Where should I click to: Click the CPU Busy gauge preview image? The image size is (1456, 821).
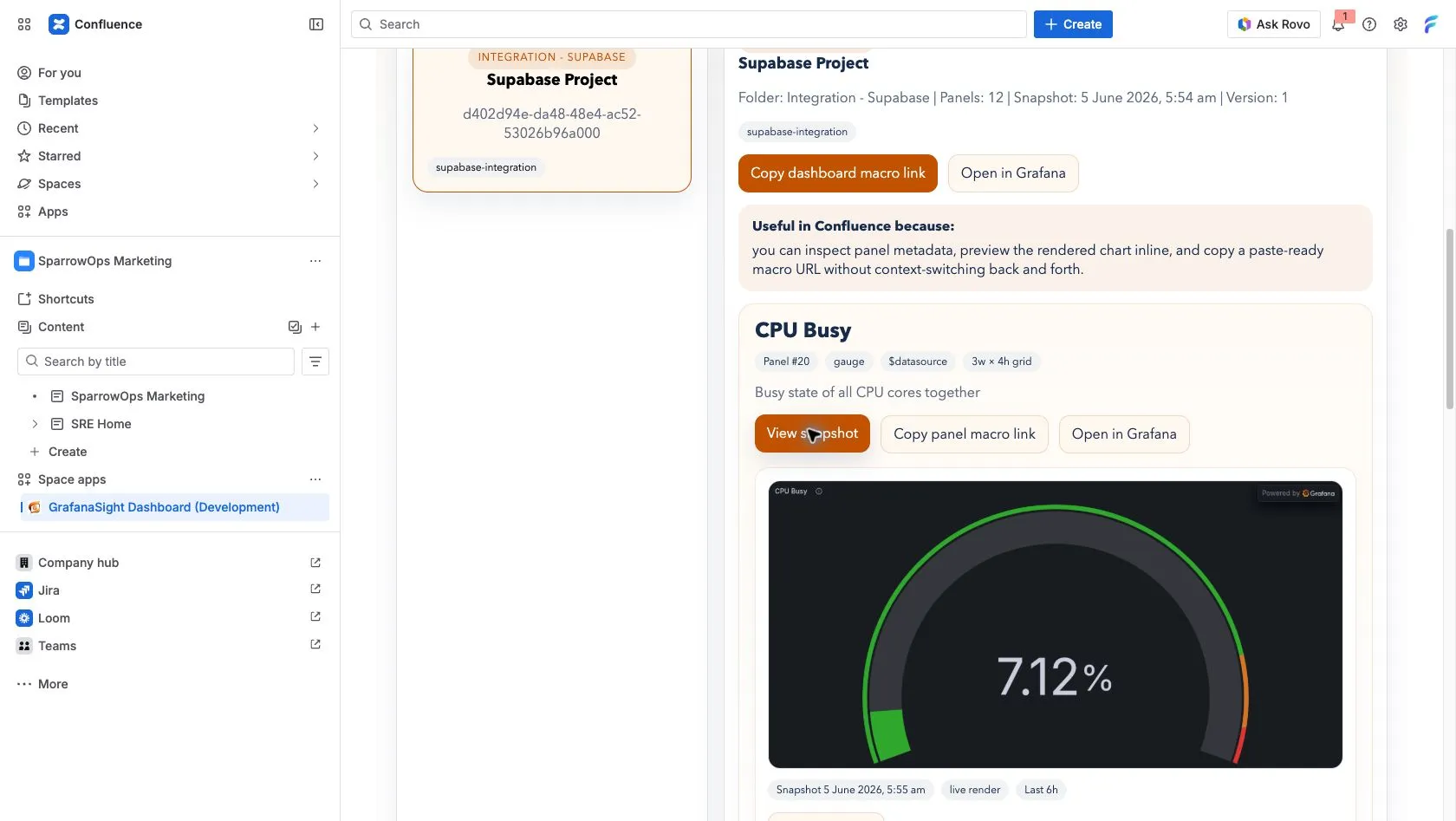point(1056,624)
